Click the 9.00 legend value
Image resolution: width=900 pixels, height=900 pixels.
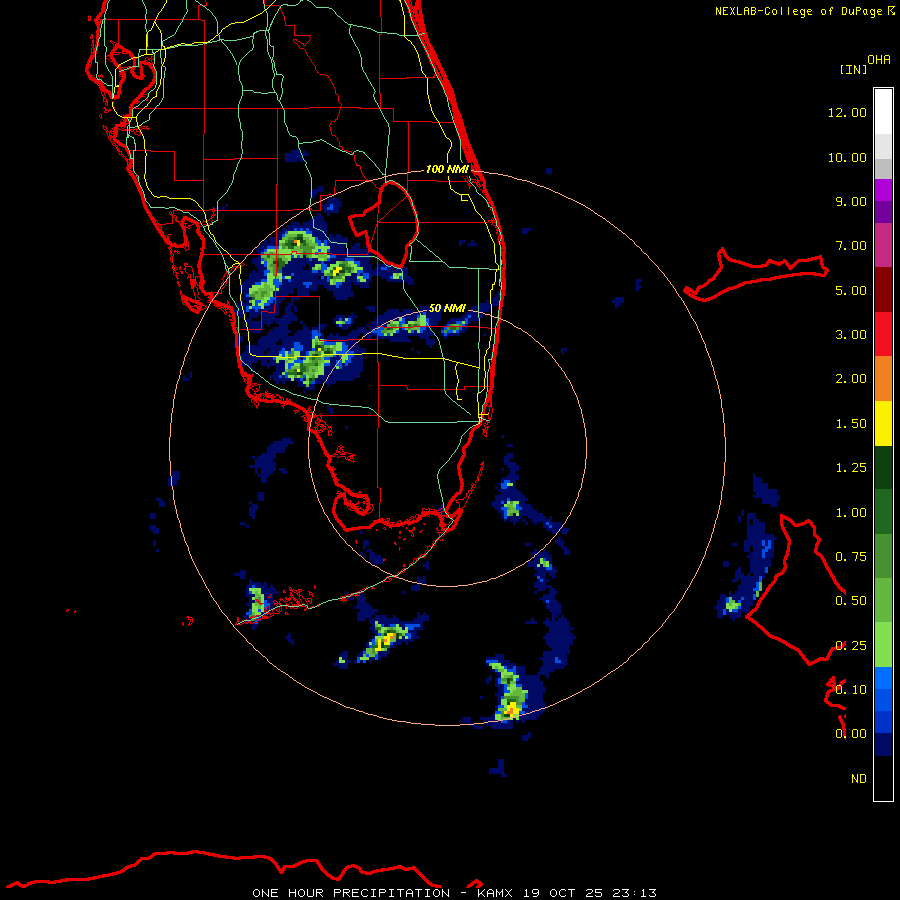click(851, 201)
